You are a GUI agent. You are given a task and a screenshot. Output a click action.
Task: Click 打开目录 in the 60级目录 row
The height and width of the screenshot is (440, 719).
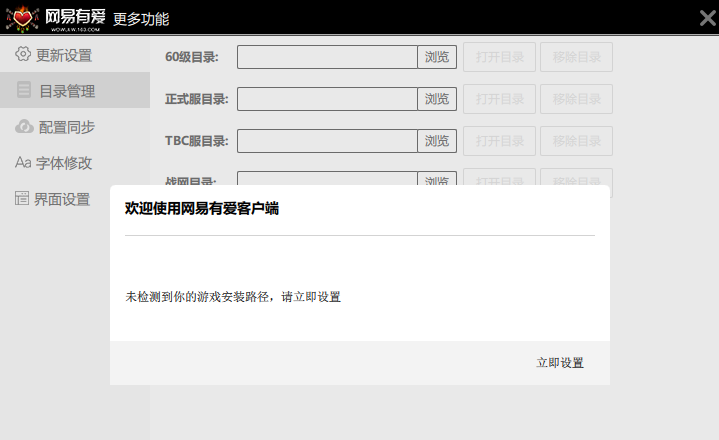pos(500,57)
